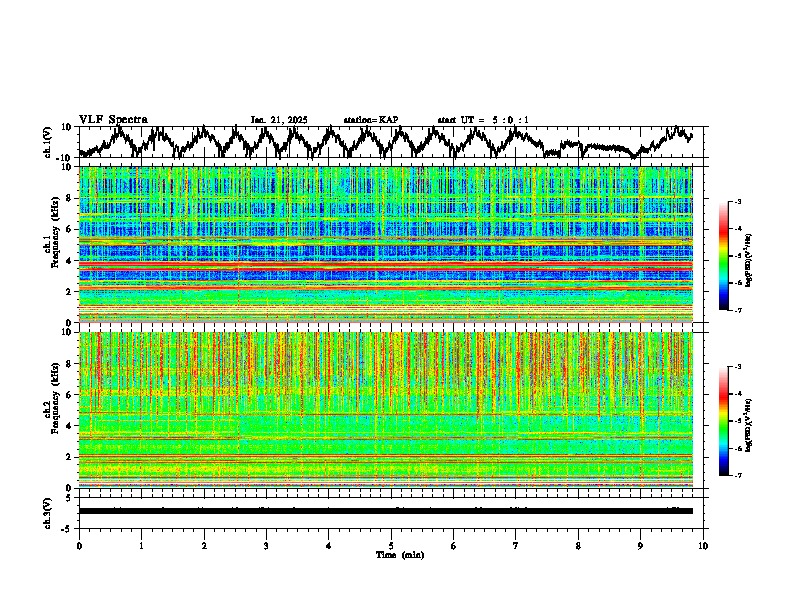Click the "-7" label on ch.1 color scale
Image resolution: width=792 pixels, height=612 pixels.
738,310
